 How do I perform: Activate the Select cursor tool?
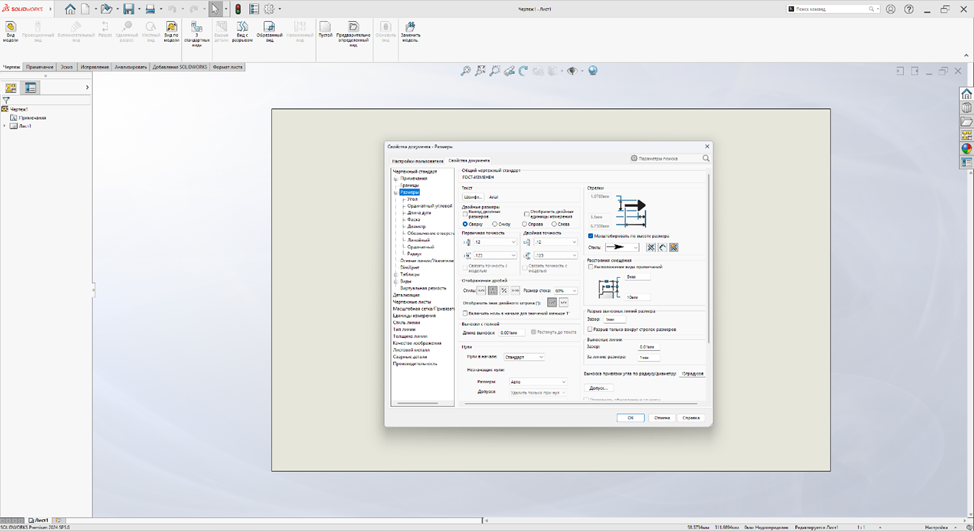[215, 9]
